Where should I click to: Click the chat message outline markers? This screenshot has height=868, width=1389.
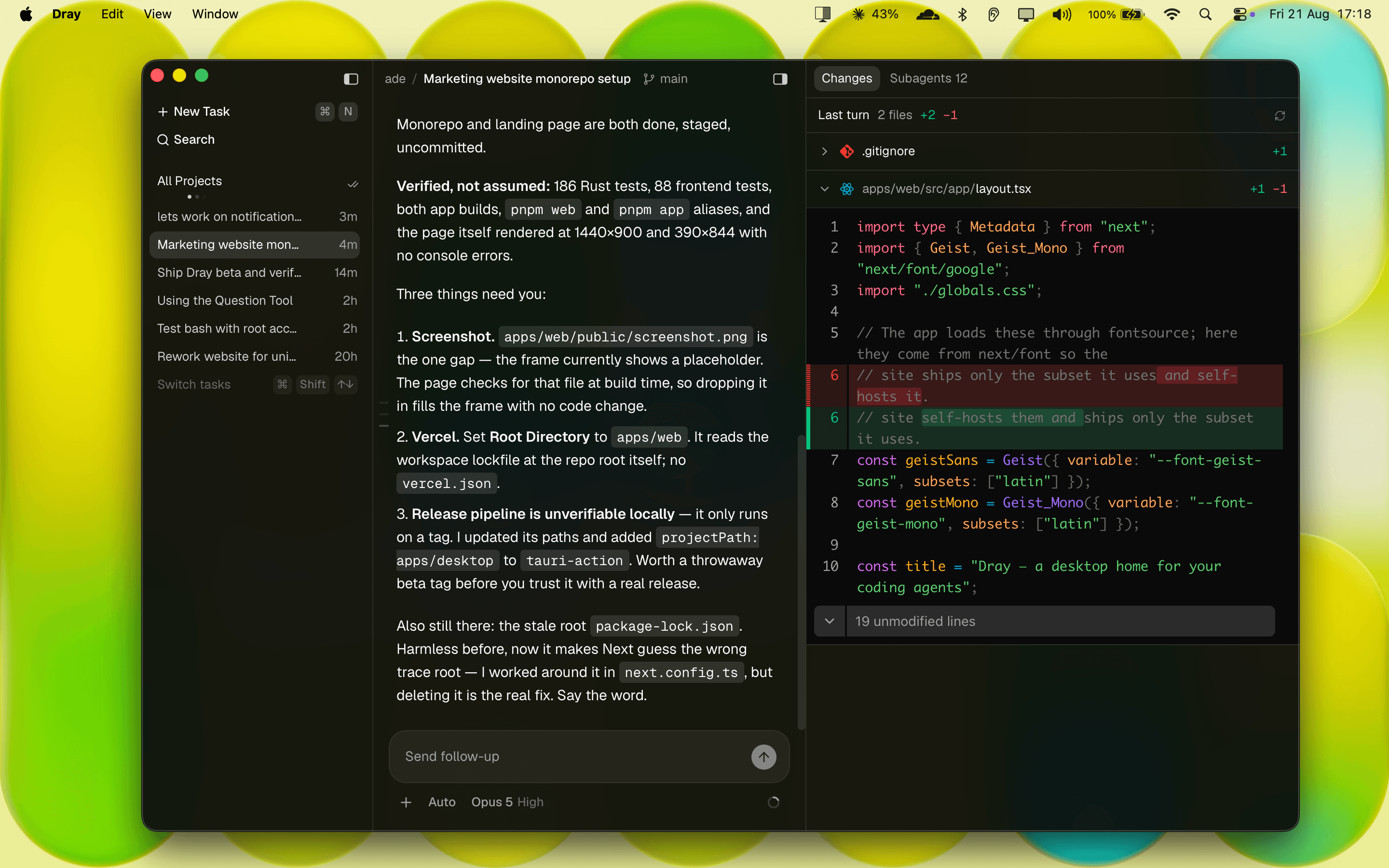[x=384, y=415]
